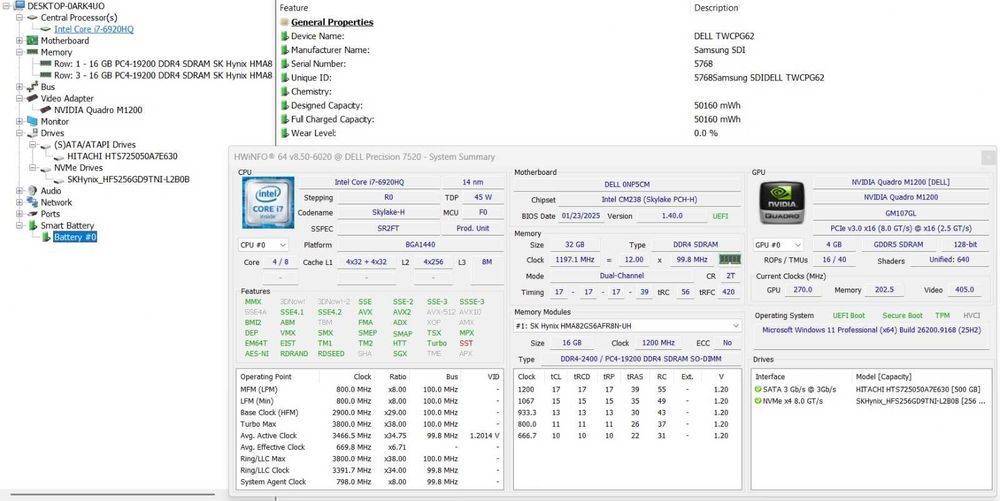Click the battery icon beside Battery #0
The height and width of the screenshot is (501, 1000).
coord(47,237)
